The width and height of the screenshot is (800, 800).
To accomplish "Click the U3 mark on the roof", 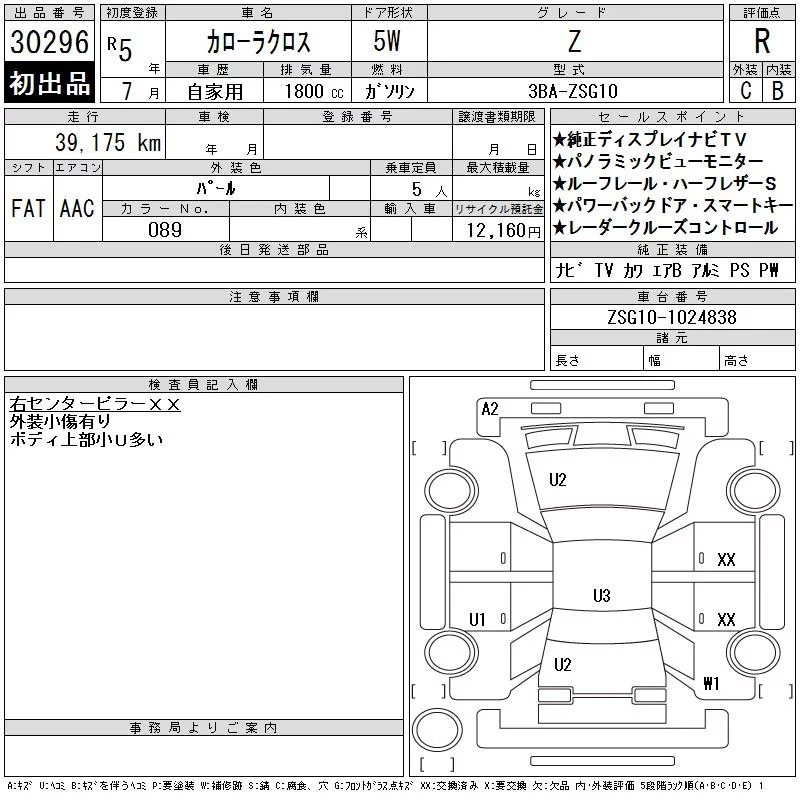I will (602, 595).
